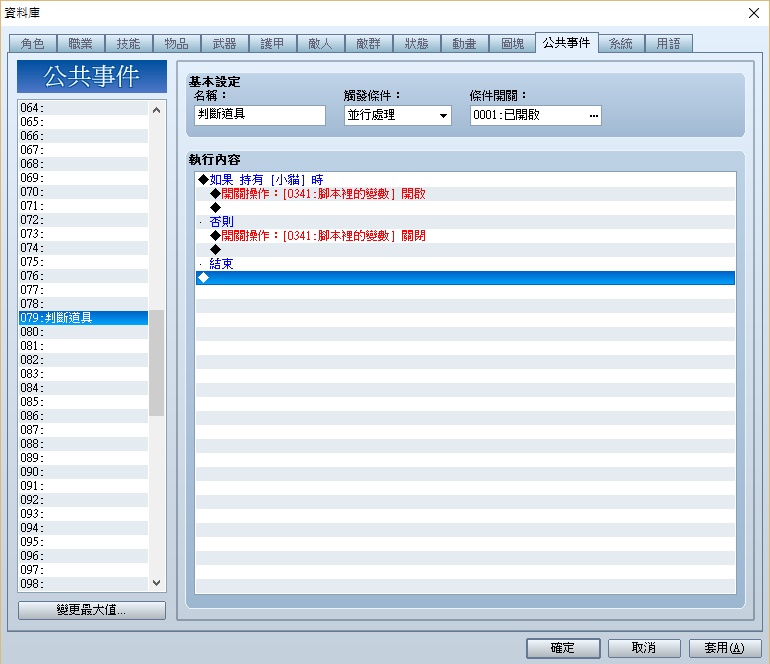Select common event 098 in the list

point(83,583)
